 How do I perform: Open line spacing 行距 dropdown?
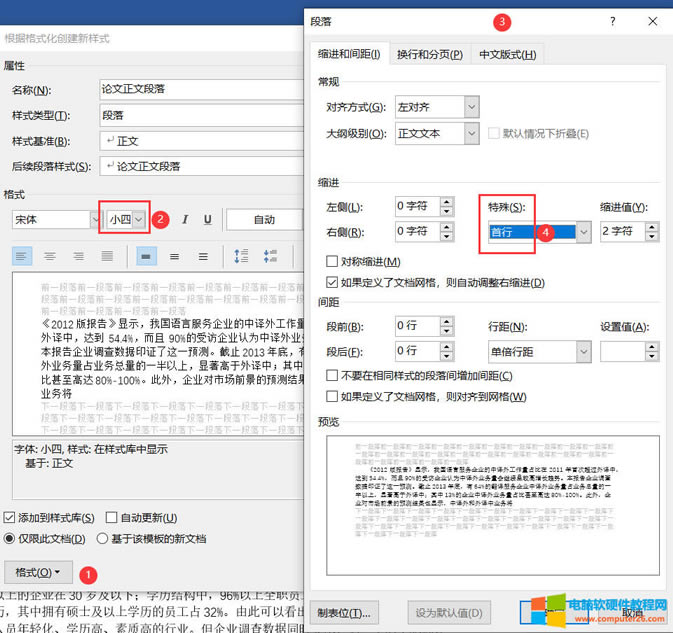click(583, 352)
